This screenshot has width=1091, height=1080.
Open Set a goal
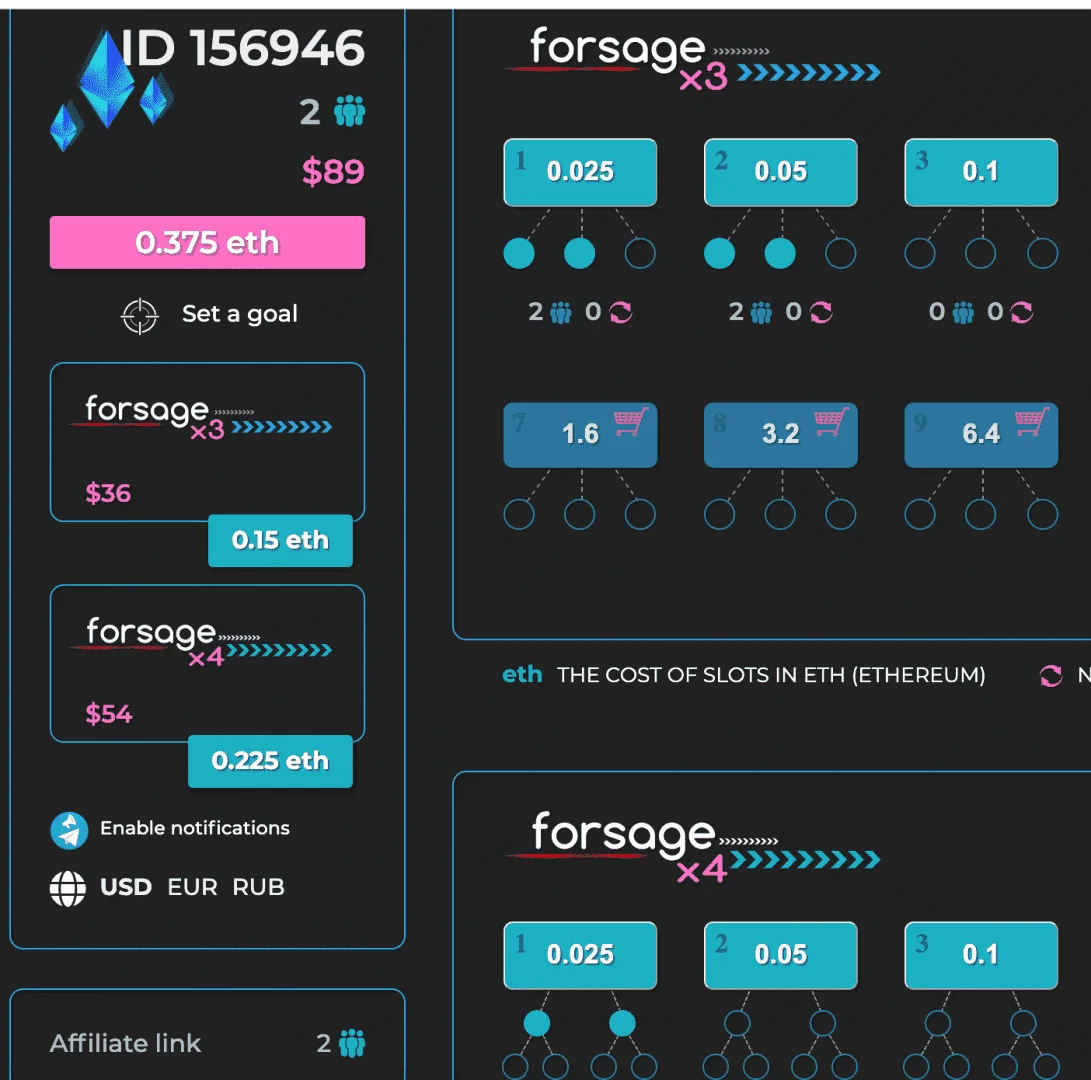pos(239,314)
